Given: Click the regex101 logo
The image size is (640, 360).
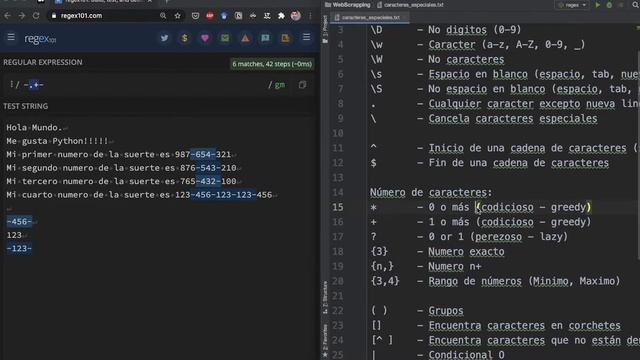Looking at the screenshot, I should coord(40,39).
